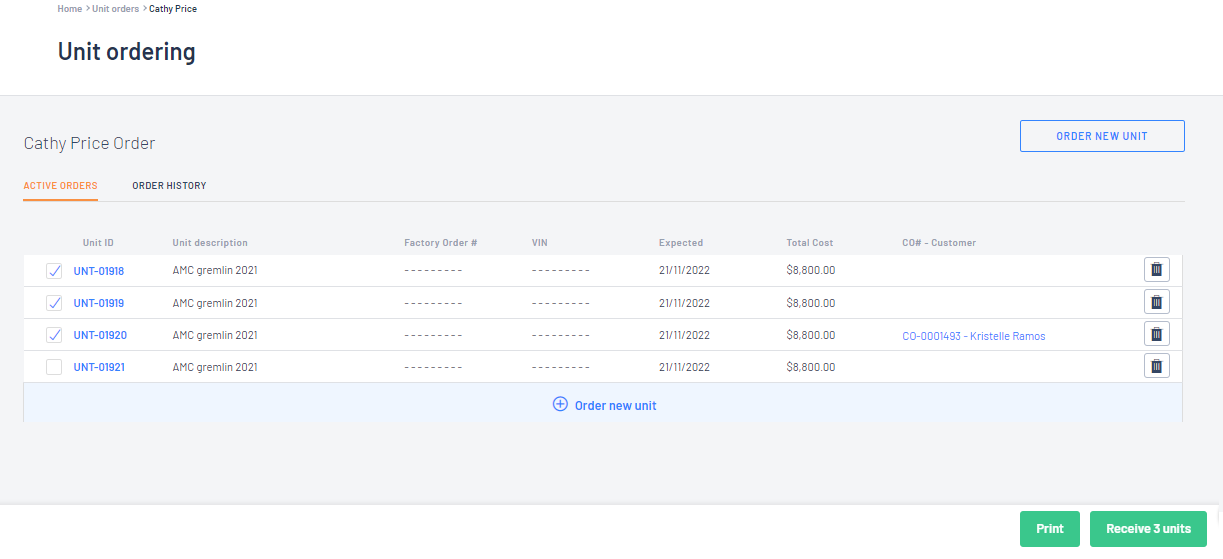
Task: Click the plus circle icon beside Order new unit
Action: (x=560, y=404)
